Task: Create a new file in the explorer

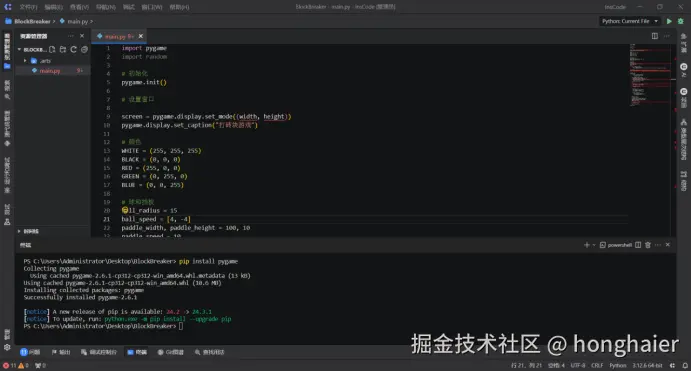Action: [52, 49]
